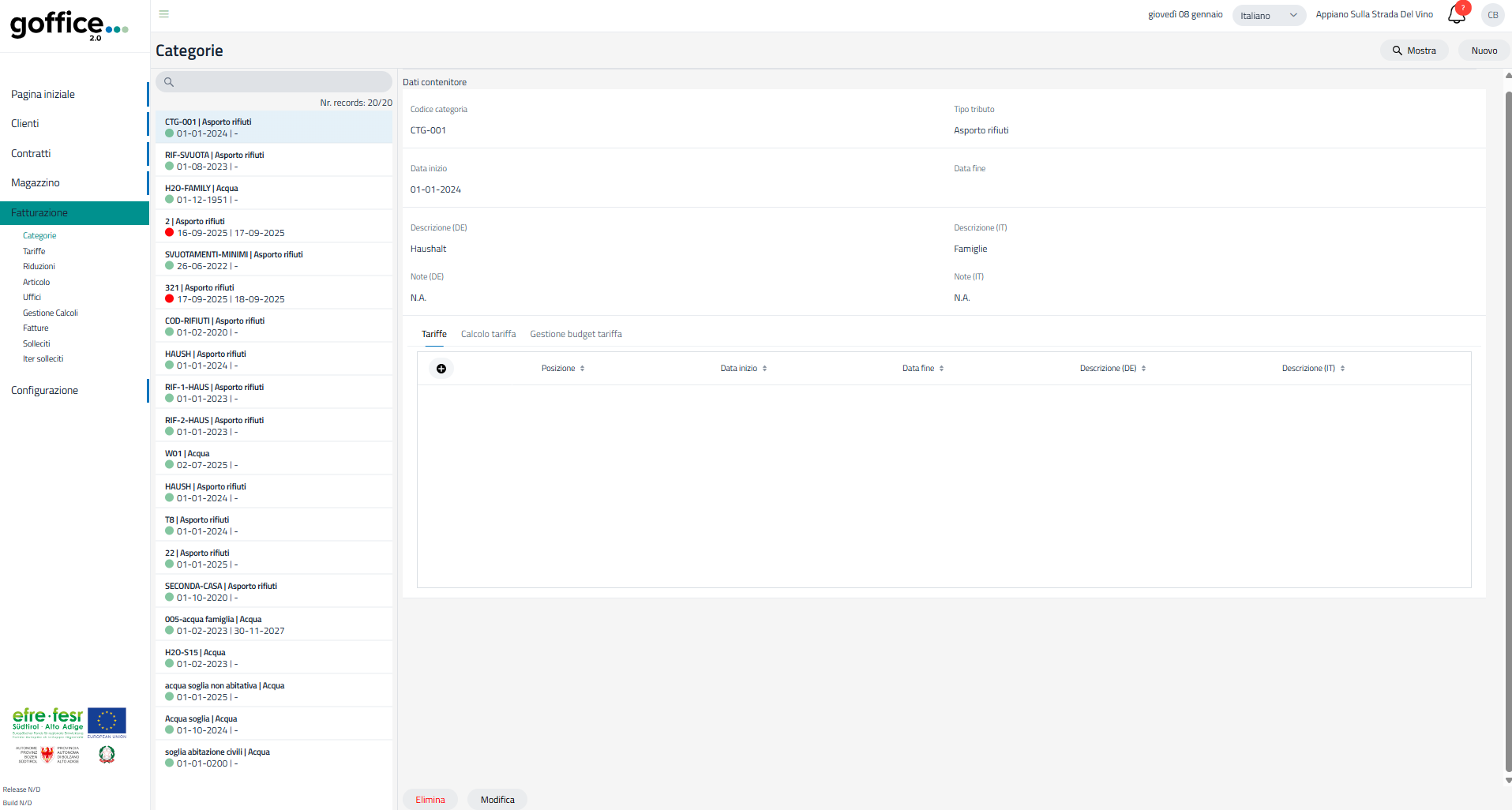The image size is (1512, 810).
Task: Sort by Descrizione (IT) column
Action: tap(1312, 369)
